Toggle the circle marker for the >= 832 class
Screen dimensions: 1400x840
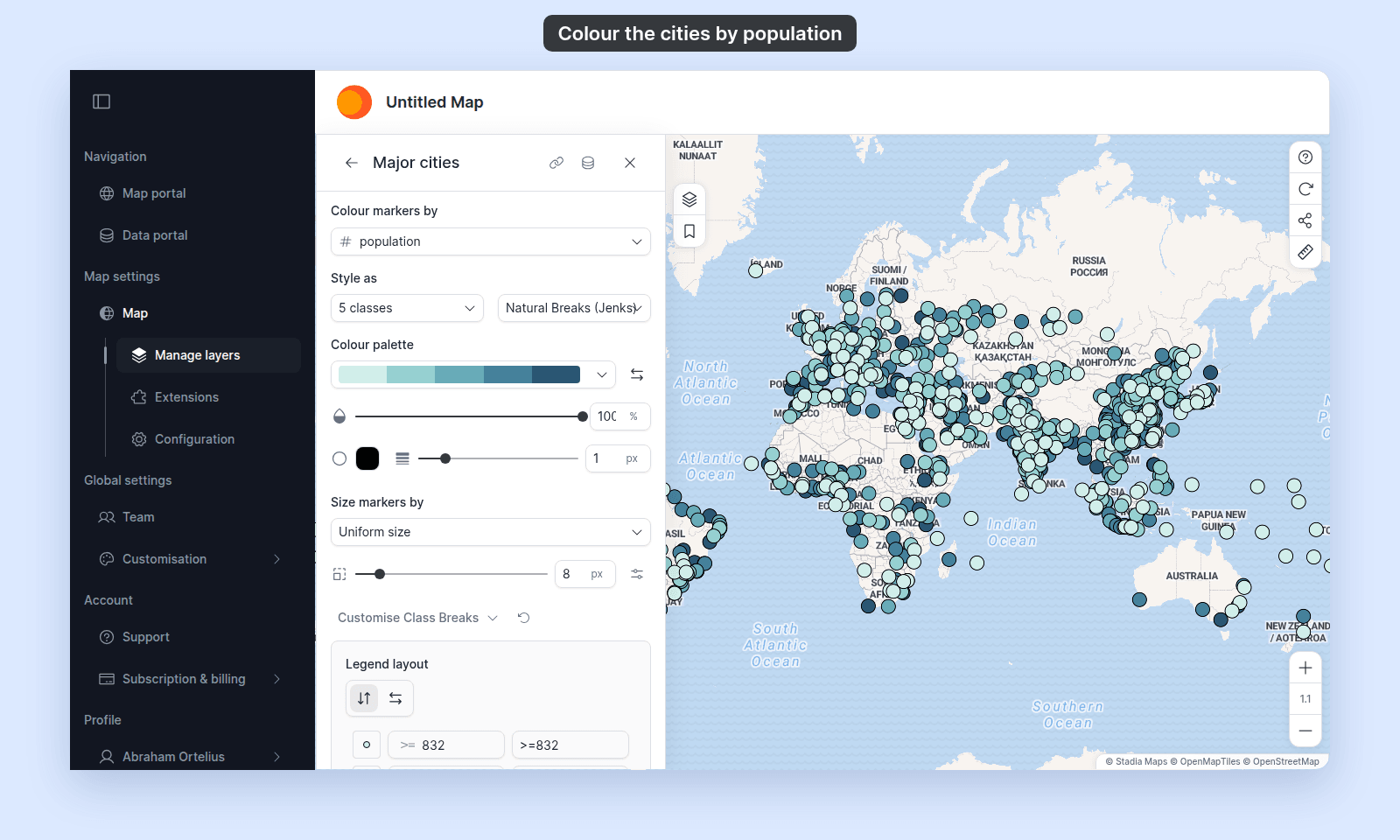367,745
